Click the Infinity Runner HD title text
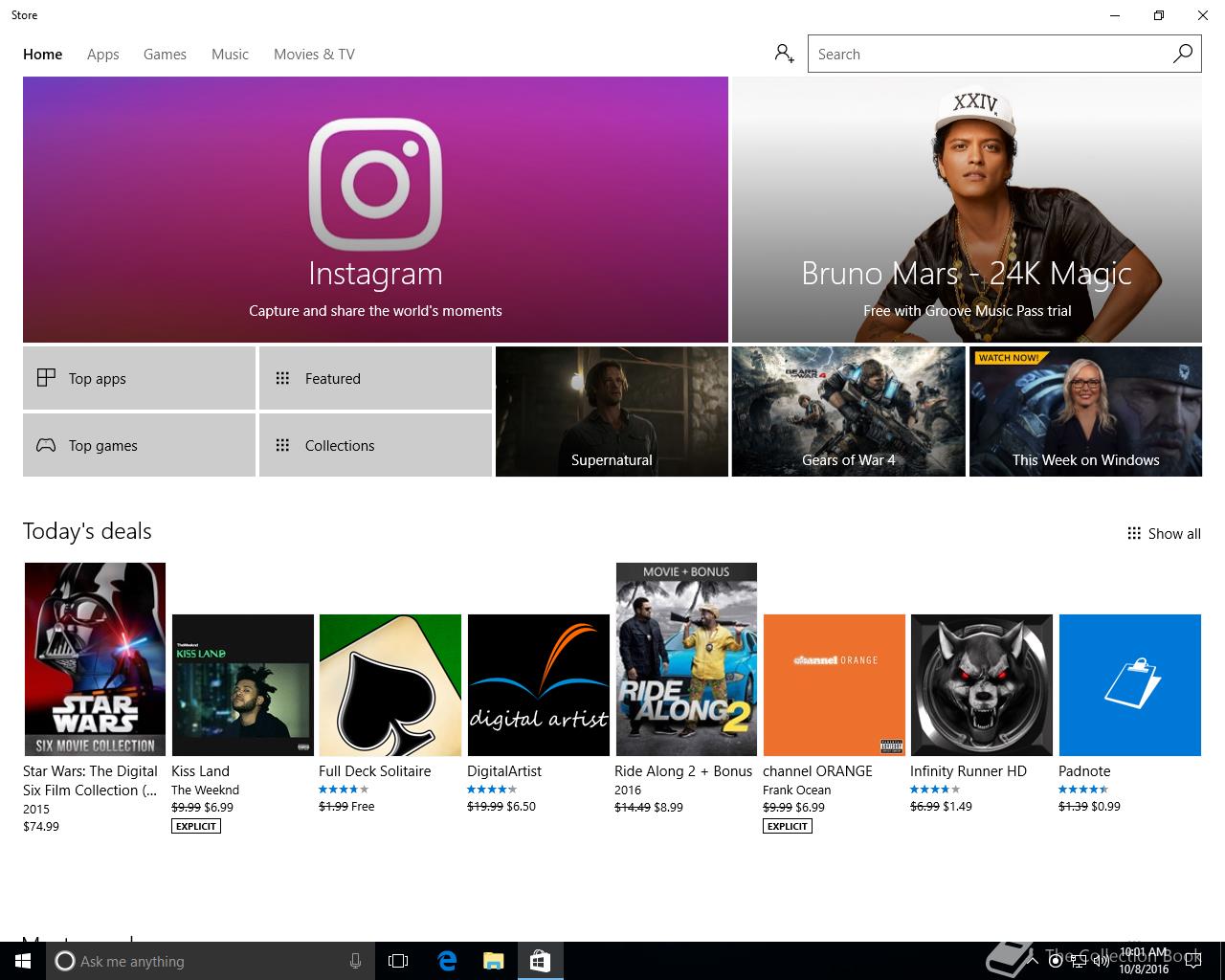This screenshot has height=980, width=1225. click(969, 771)
